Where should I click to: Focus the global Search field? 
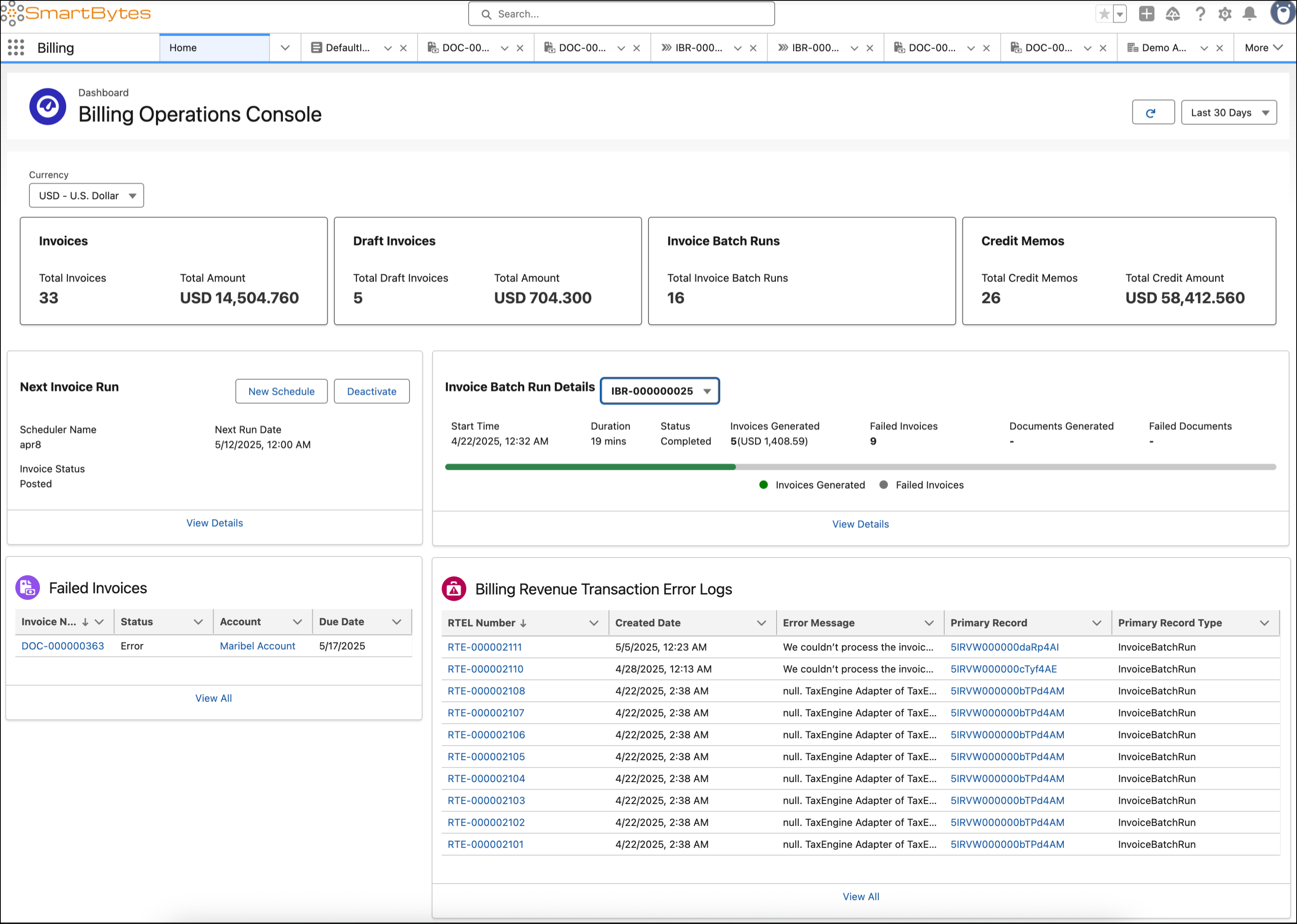point(621,14)
